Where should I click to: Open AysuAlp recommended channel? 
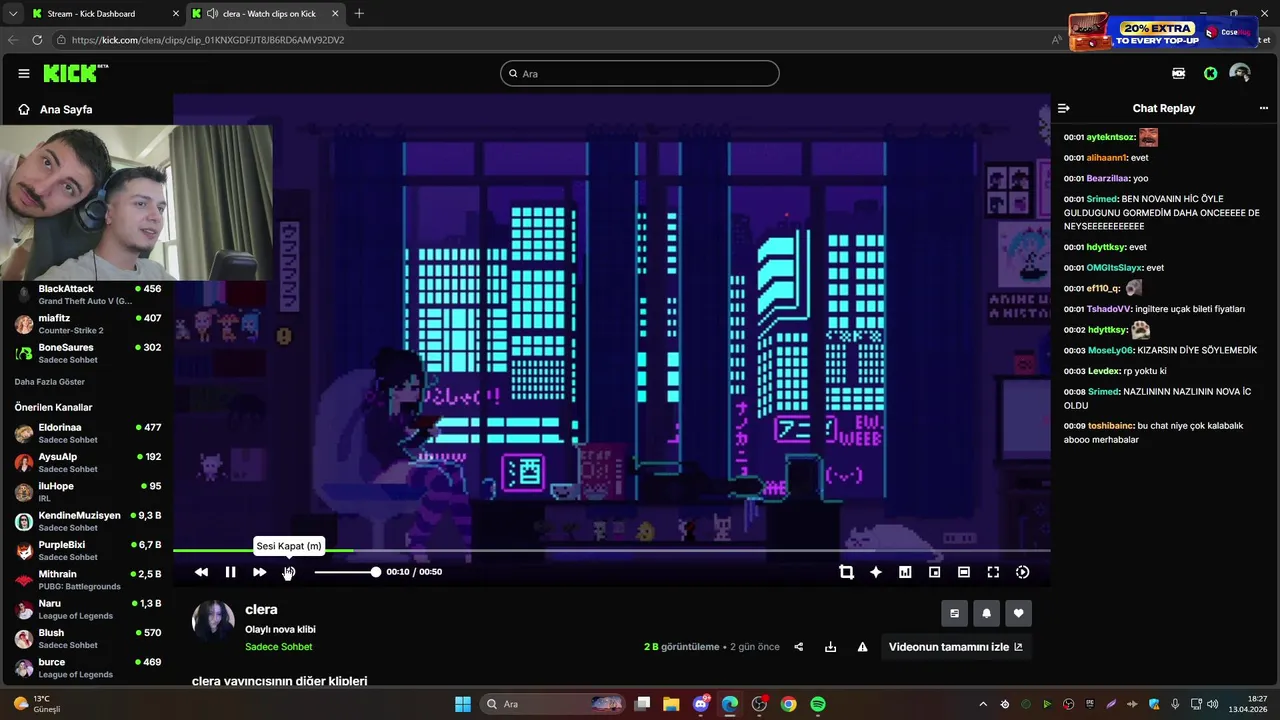tap(88, 462)
